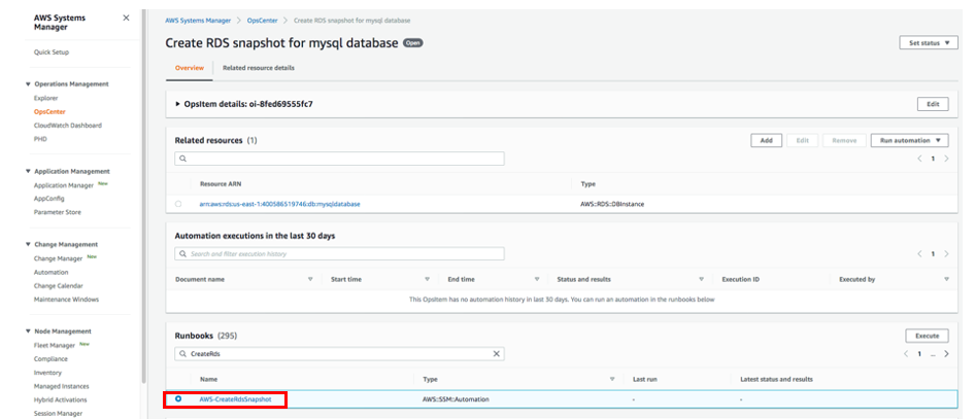This screenshot has width=977, height=420.
Task: Open Inventory in the sidebar
Action: 48,373
